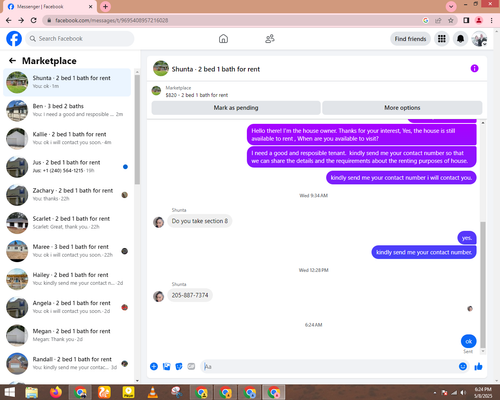Viewport: 500px width, 400px height.
Task: Open more actions plus icon
Action: [154, 366]
